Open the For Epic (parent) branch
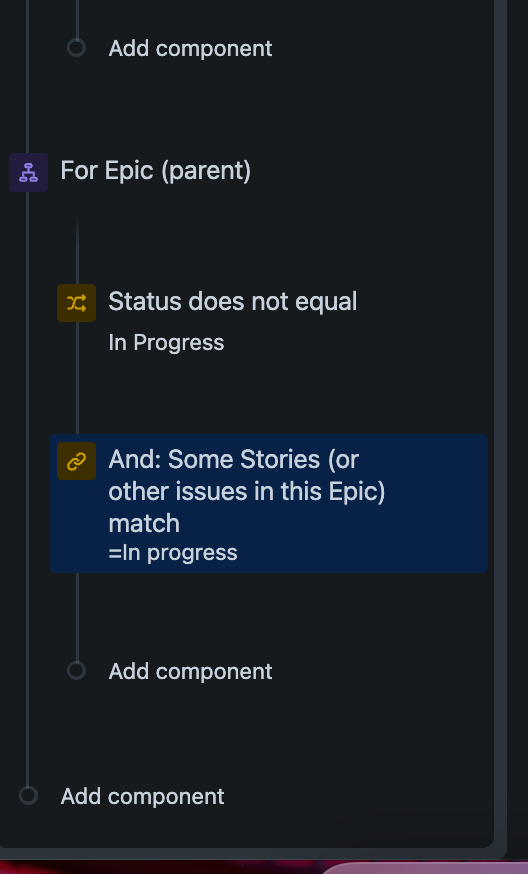 coord(156,171)
